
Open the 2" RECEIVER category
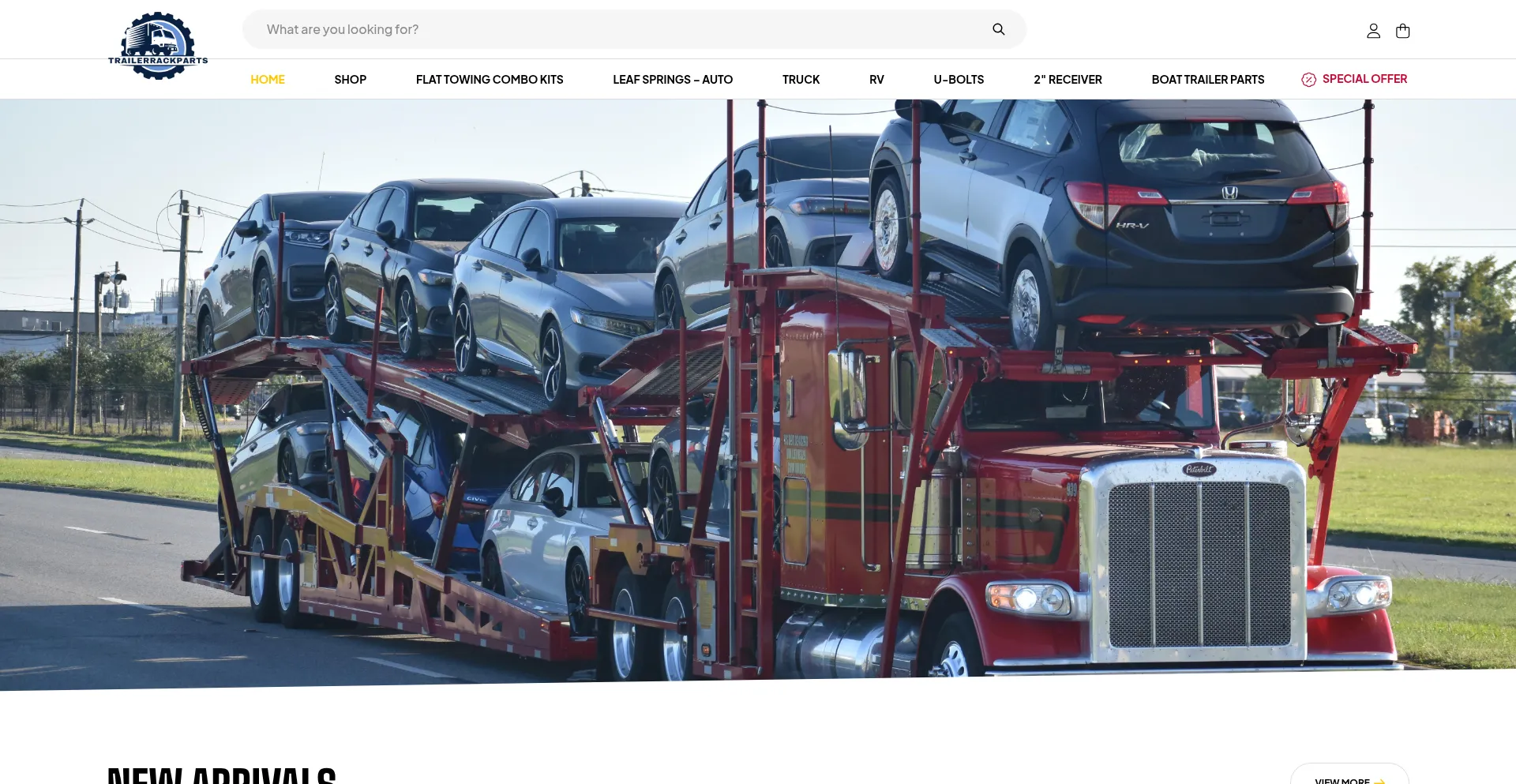tap(1068, 80)
